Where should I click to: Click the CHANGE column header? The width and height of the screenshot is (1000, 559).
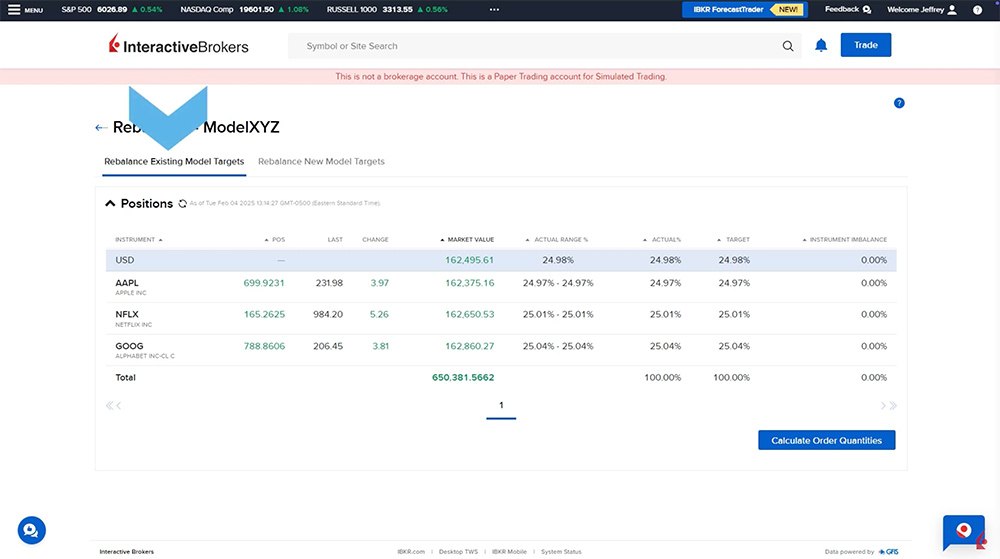375,240
